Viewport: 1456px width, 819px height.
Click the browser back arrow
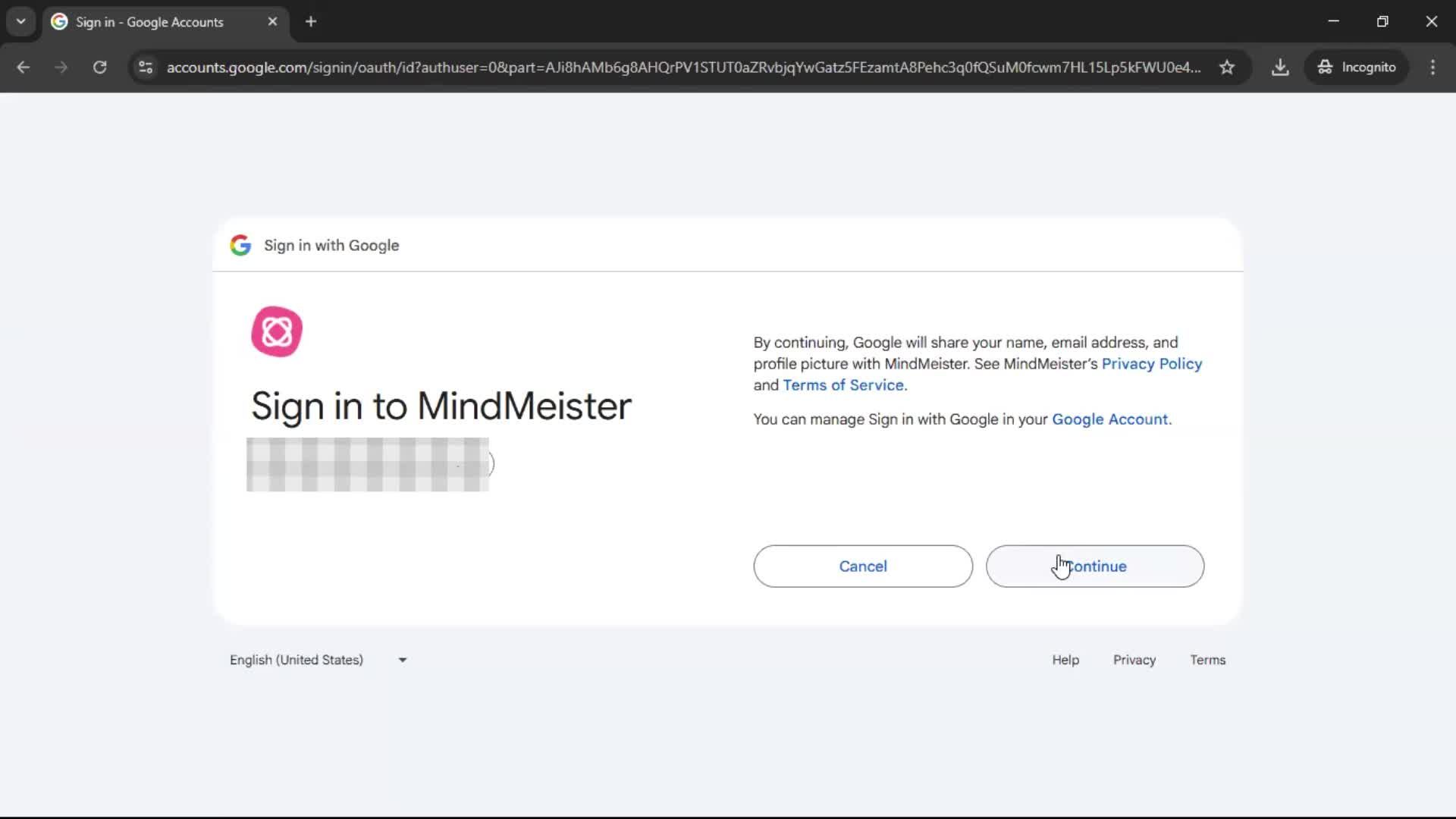(x=23, y=67)
